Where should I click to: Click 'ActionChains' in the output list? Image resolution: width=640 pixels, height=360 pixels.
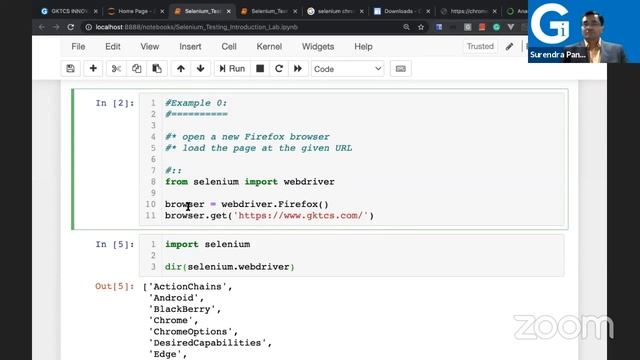[187, 287]
